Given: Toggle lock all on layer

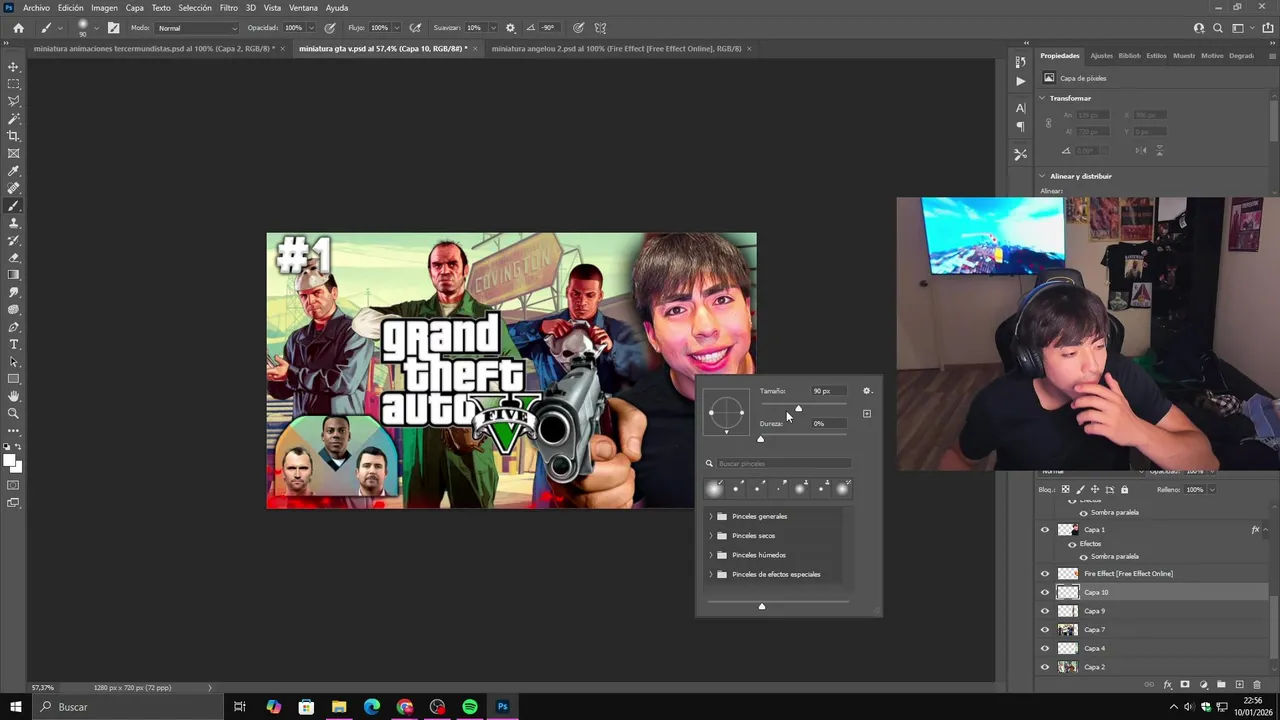Looking at the screenshot, I should tap(1124, 490).
